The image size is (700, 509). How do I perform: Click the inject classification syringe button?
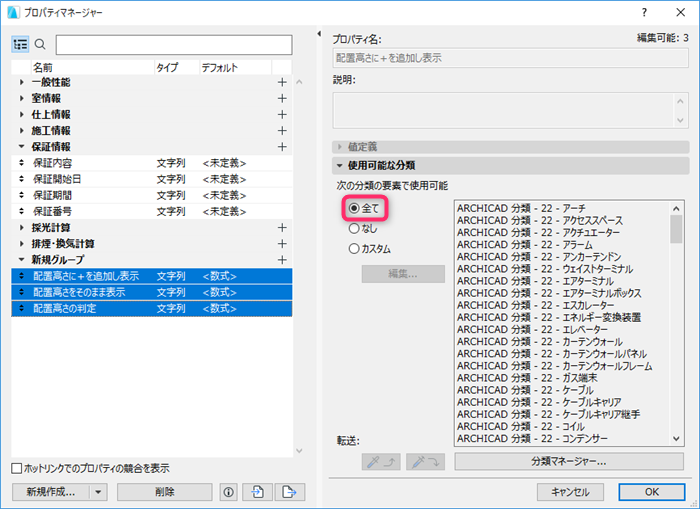pos(425,462)
